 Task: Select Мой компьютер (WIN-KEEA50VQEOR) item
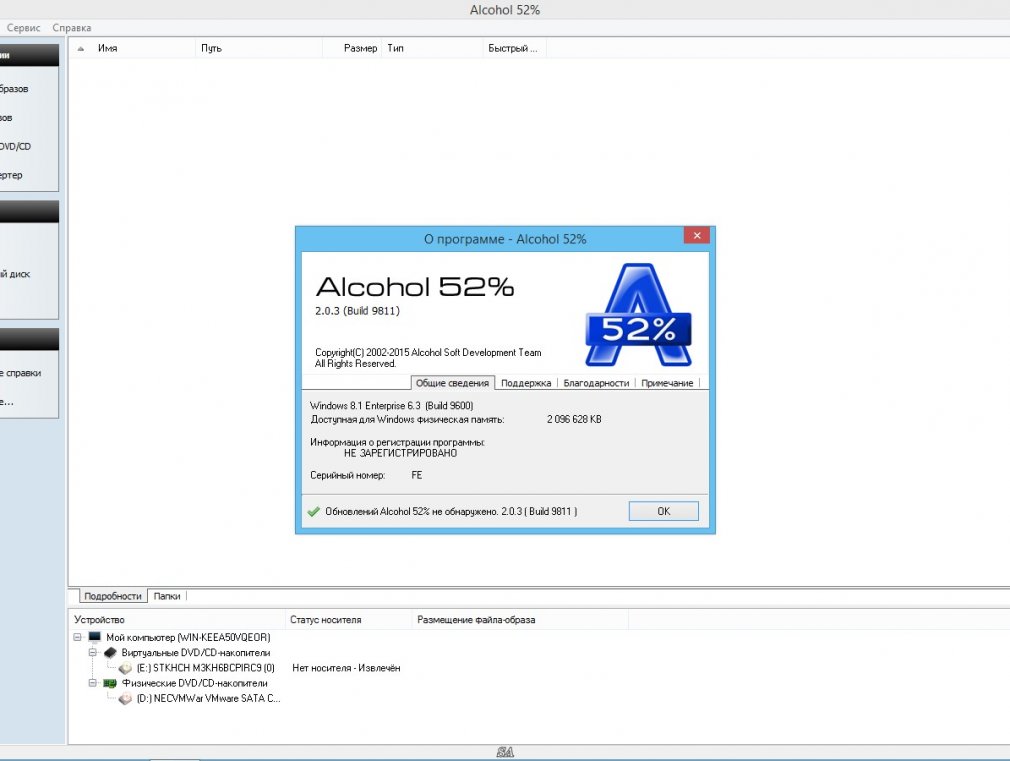[x=188, y=637]
